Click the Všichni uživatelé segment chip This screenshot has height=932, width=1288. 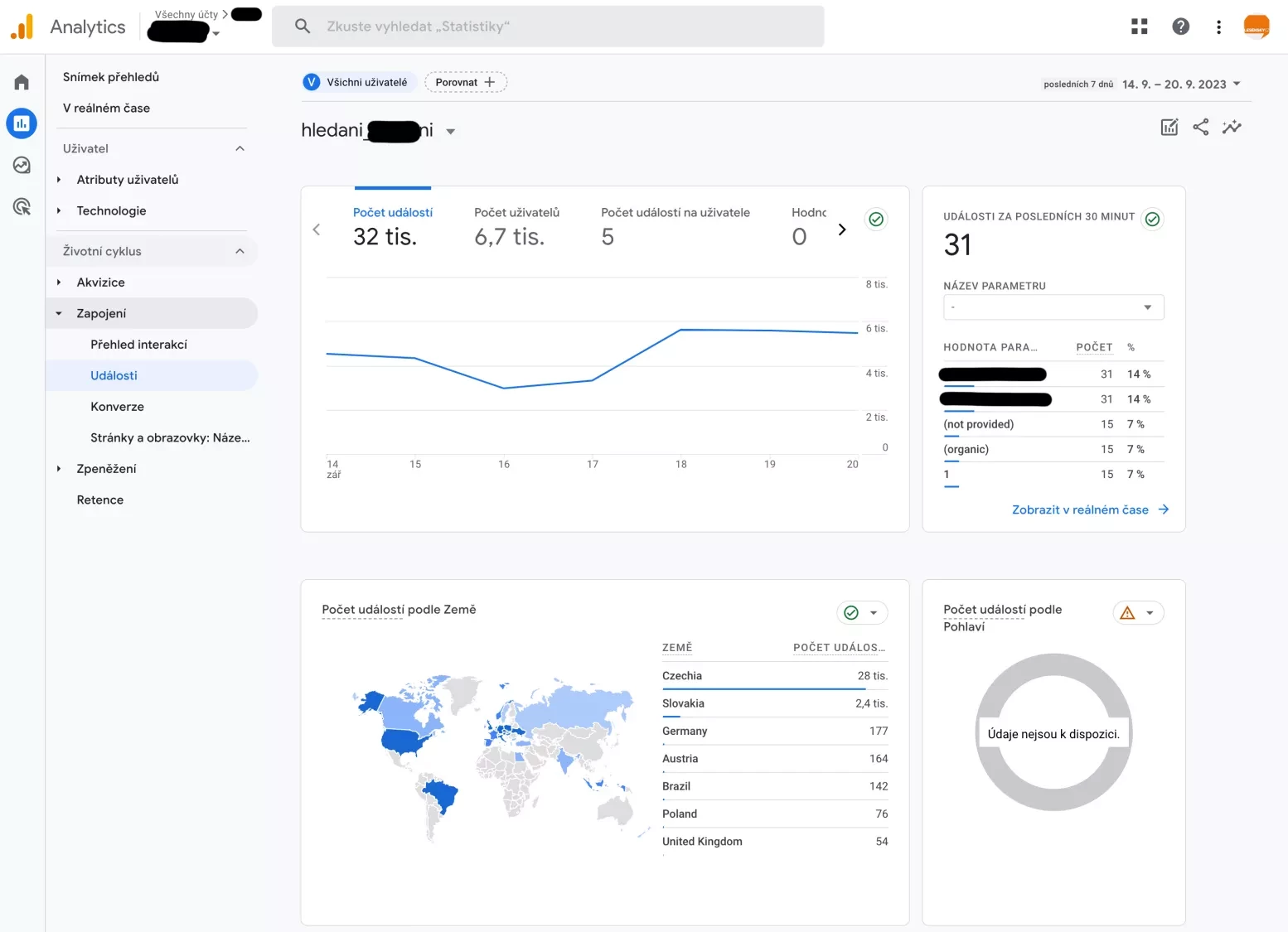357,82
